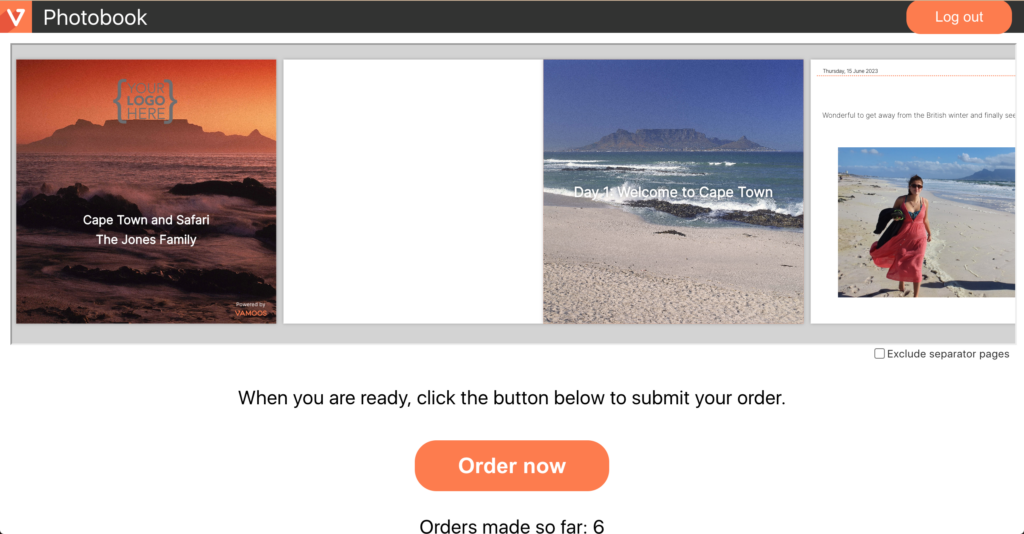Click the Thursday, 15 June 2023 date header
This screenshot has height=534, width=1024.
850,71
